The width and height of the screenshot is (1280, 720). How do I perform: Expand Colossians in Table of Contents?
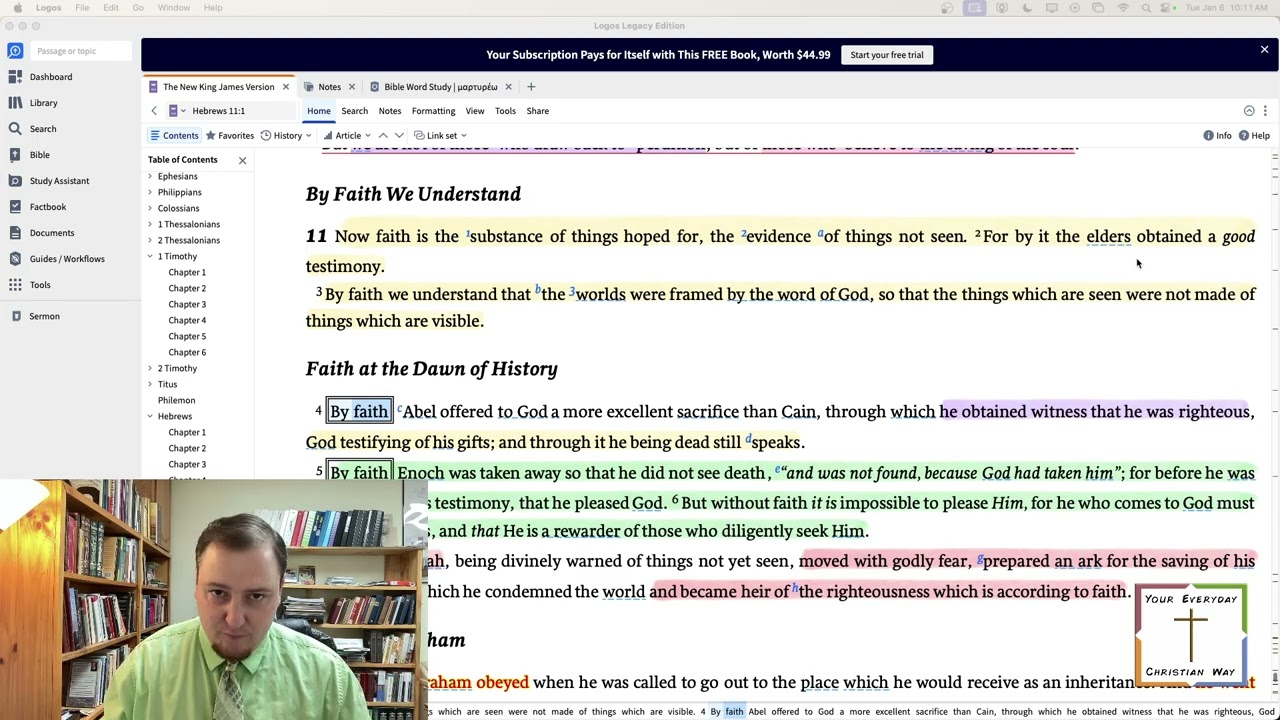click(x=150, y=208)
